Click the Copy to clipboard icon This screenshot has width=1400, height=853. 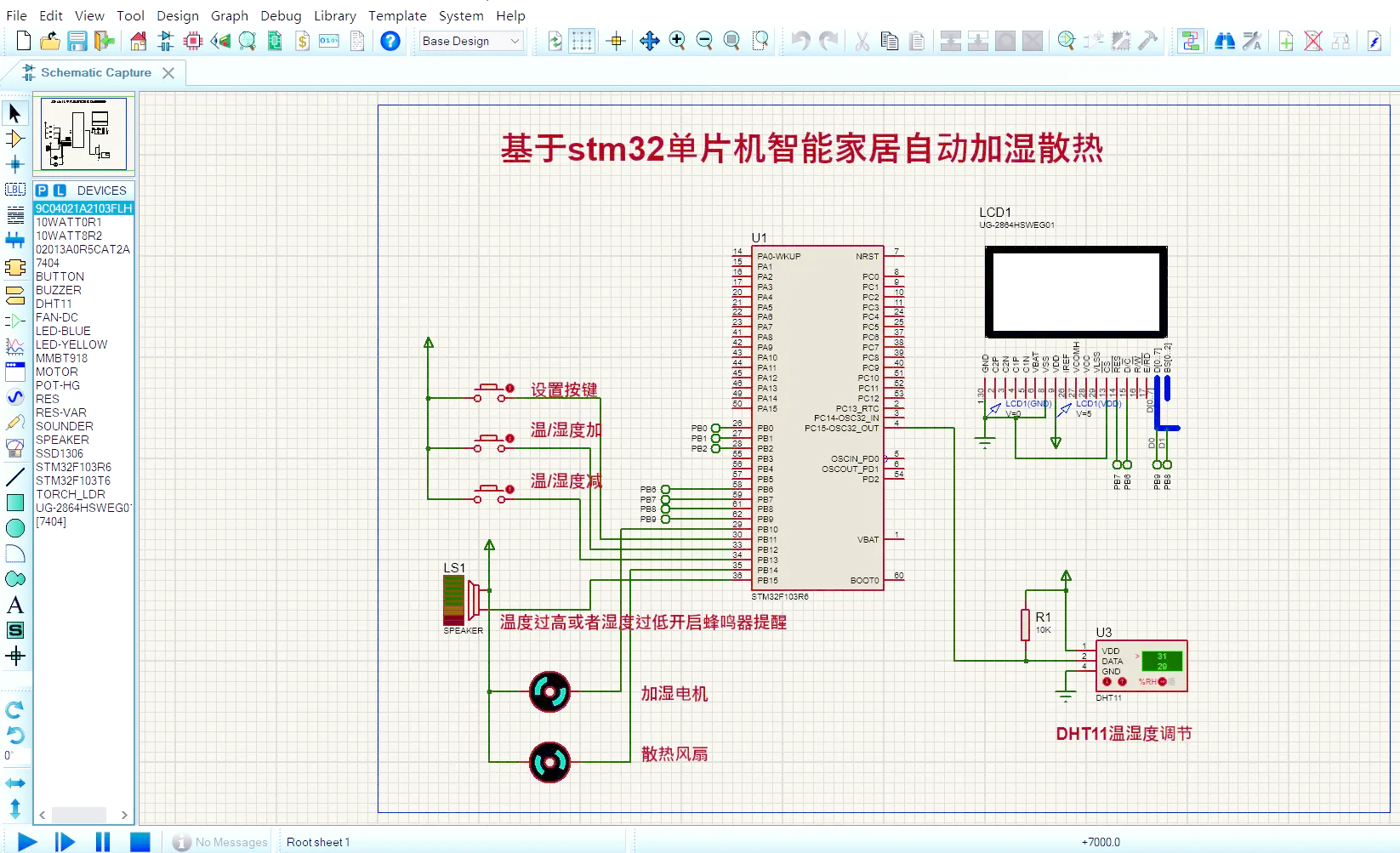click(x=890, y=41)
